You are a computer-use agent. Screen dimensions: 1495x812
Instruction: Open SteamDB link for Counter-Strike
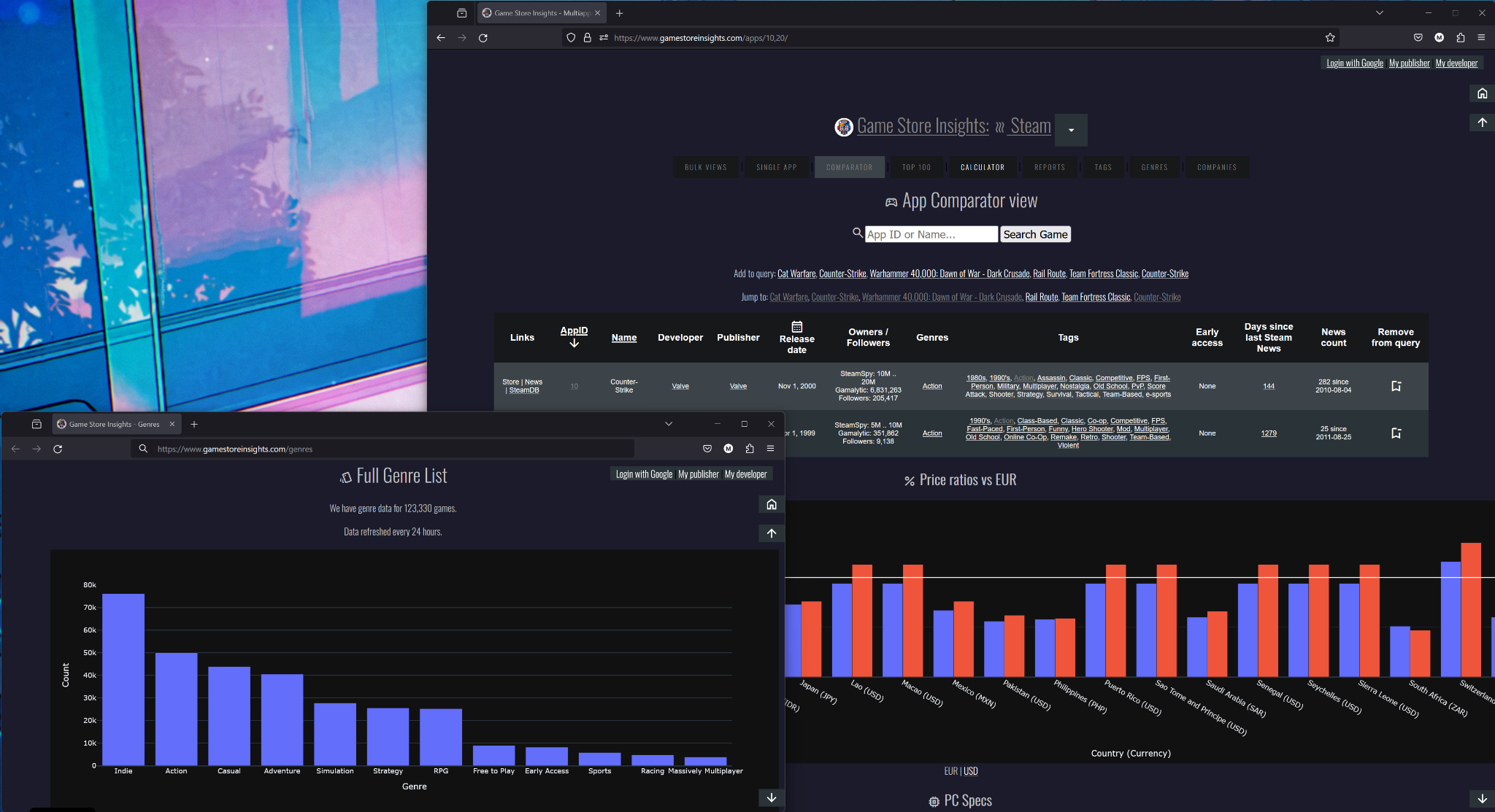pos(523,390)
